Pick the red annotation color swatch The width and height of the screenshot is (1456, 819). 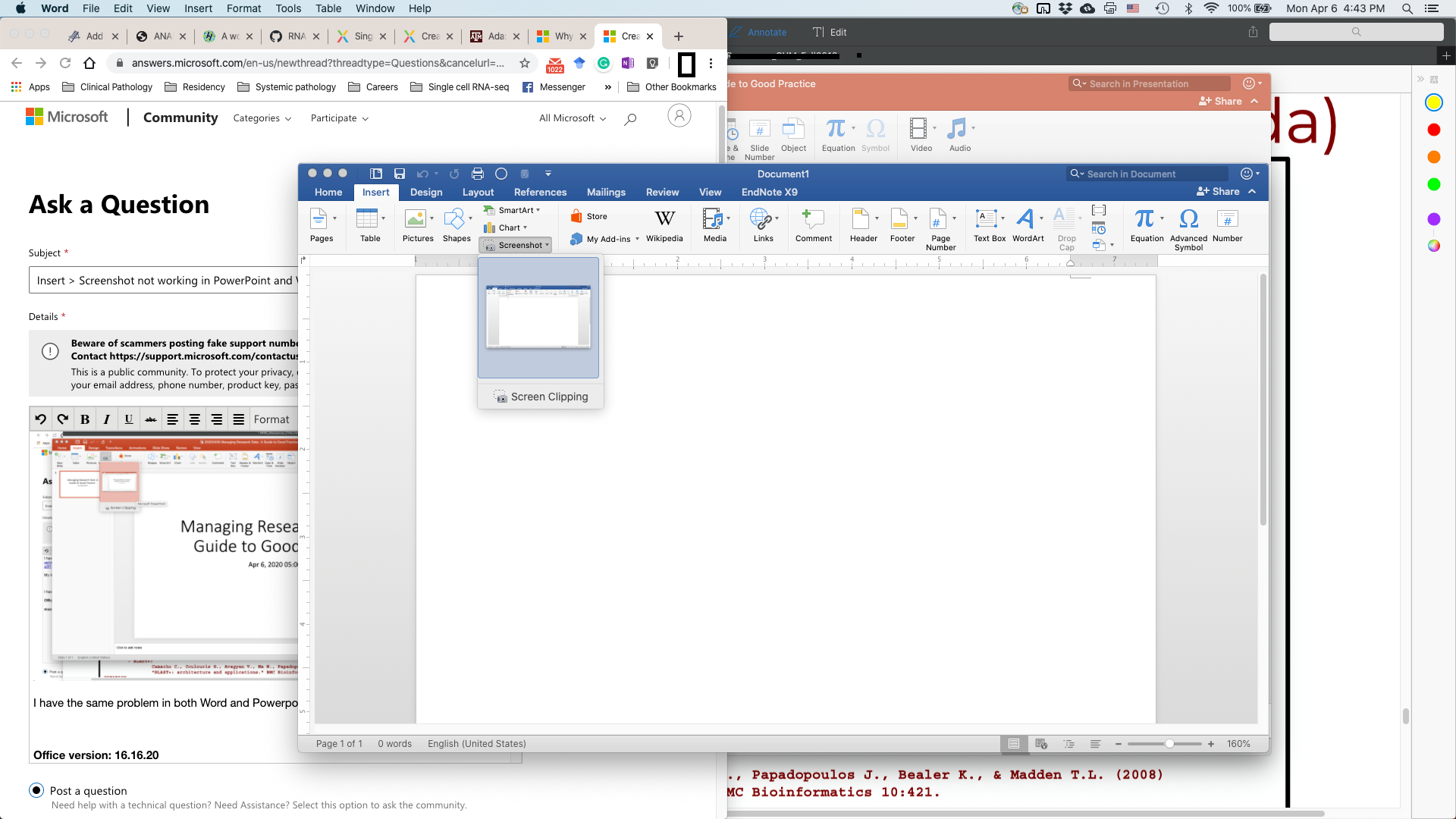point(1433,130)
